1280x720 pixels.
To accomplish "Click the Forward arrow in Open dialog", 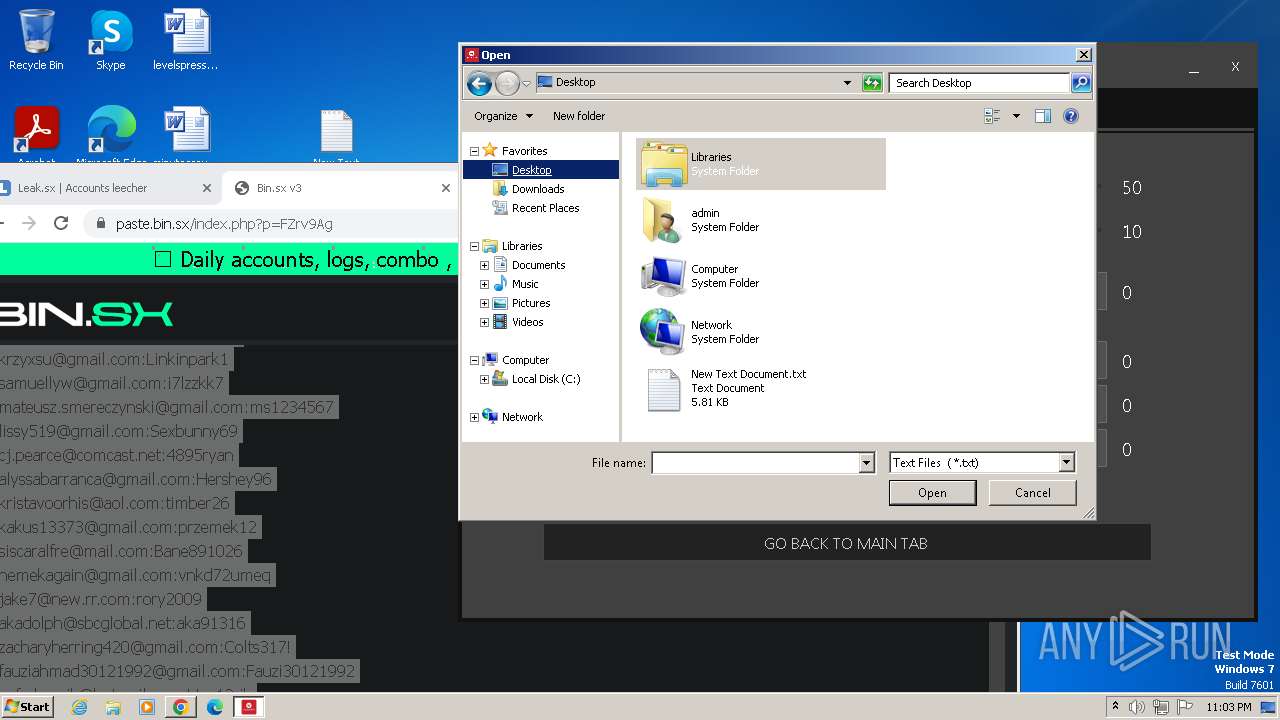I will 507,83.
